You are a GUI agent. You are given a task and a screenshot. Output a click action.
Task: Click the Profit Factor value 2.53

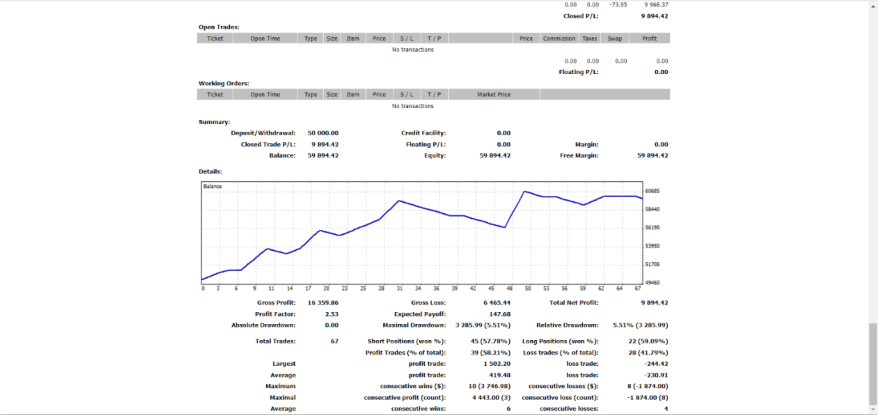(331, 313)
